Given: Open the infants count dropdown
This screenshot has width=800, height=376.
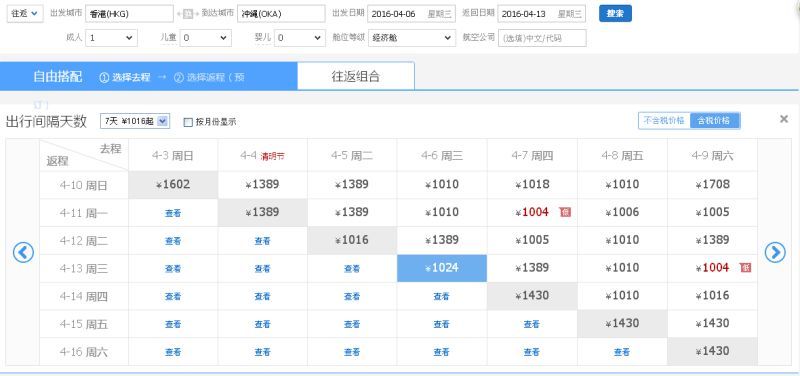Looking at the screenshot, I should (299, 38).
